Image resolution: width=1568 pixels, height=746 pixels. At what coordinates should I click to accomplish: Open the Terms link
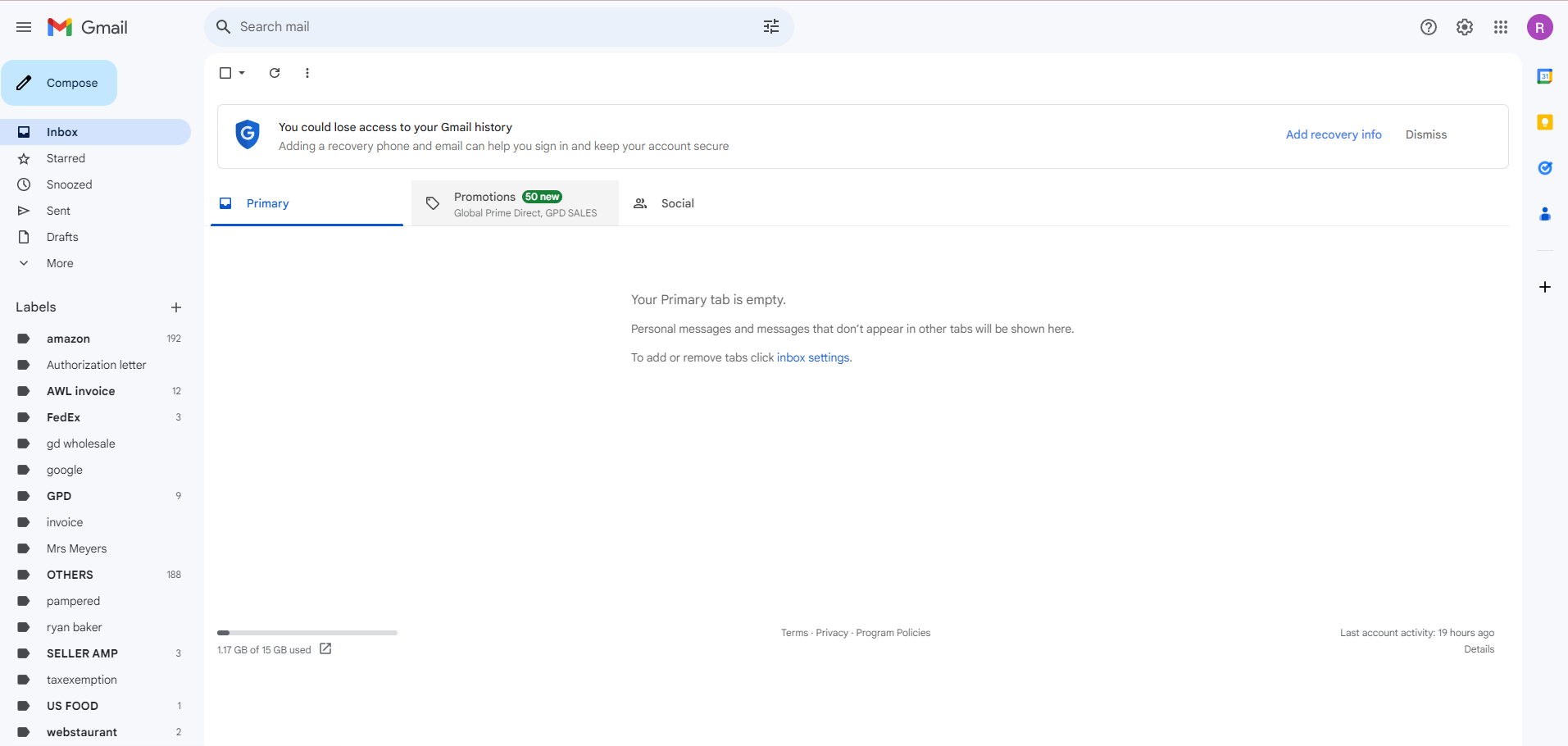(794, 633)
